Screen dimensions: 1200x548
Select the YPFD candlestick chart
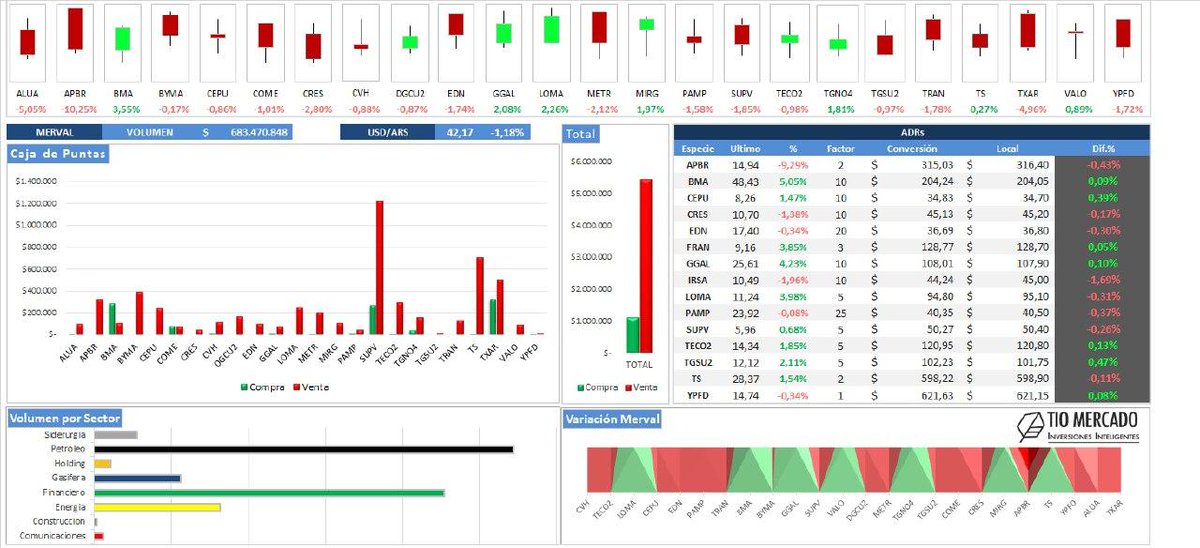pyautogui.click(x=1123, y=43)
